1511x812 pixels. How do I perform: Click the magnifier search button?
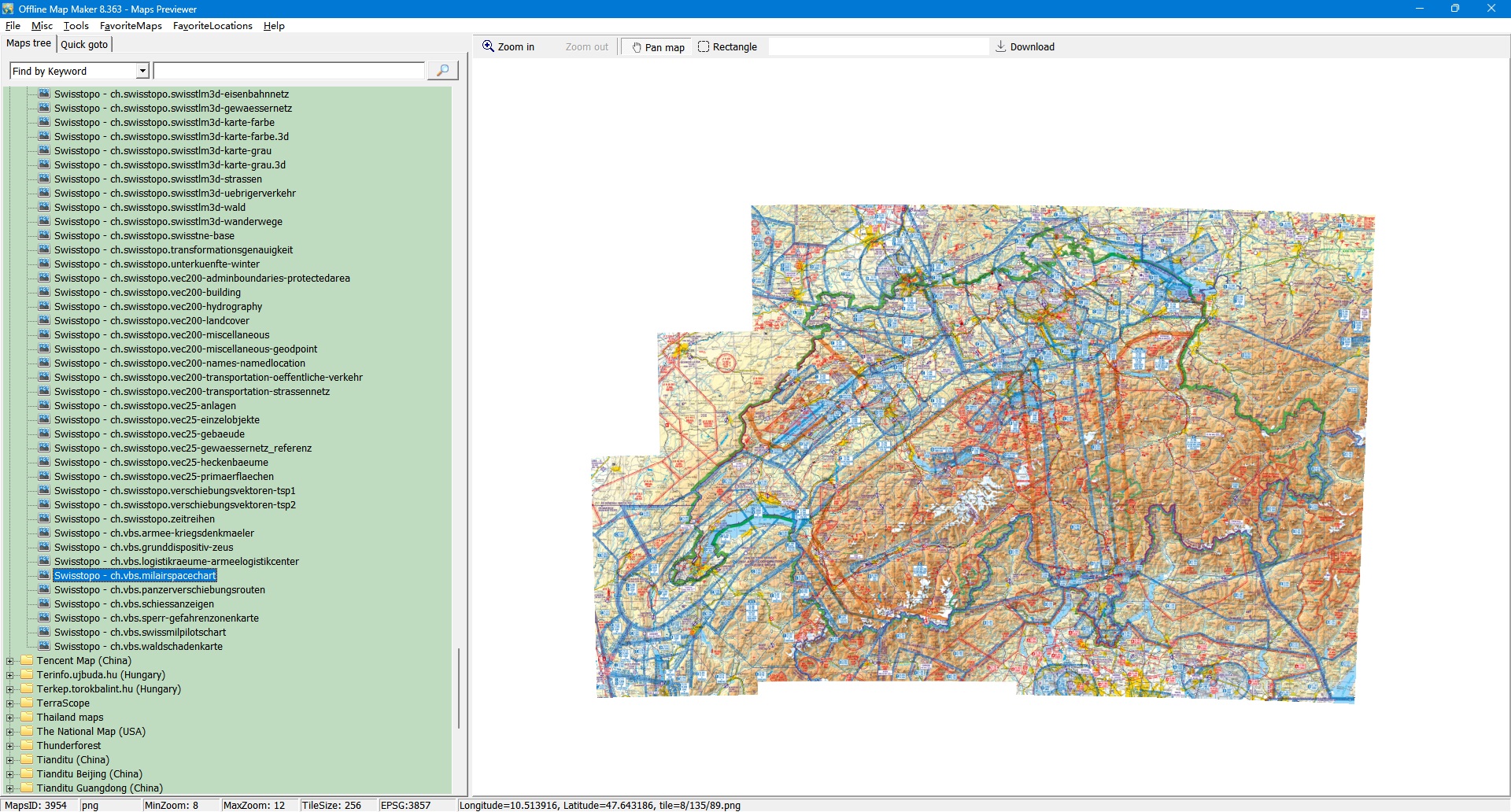pos(442,71)
